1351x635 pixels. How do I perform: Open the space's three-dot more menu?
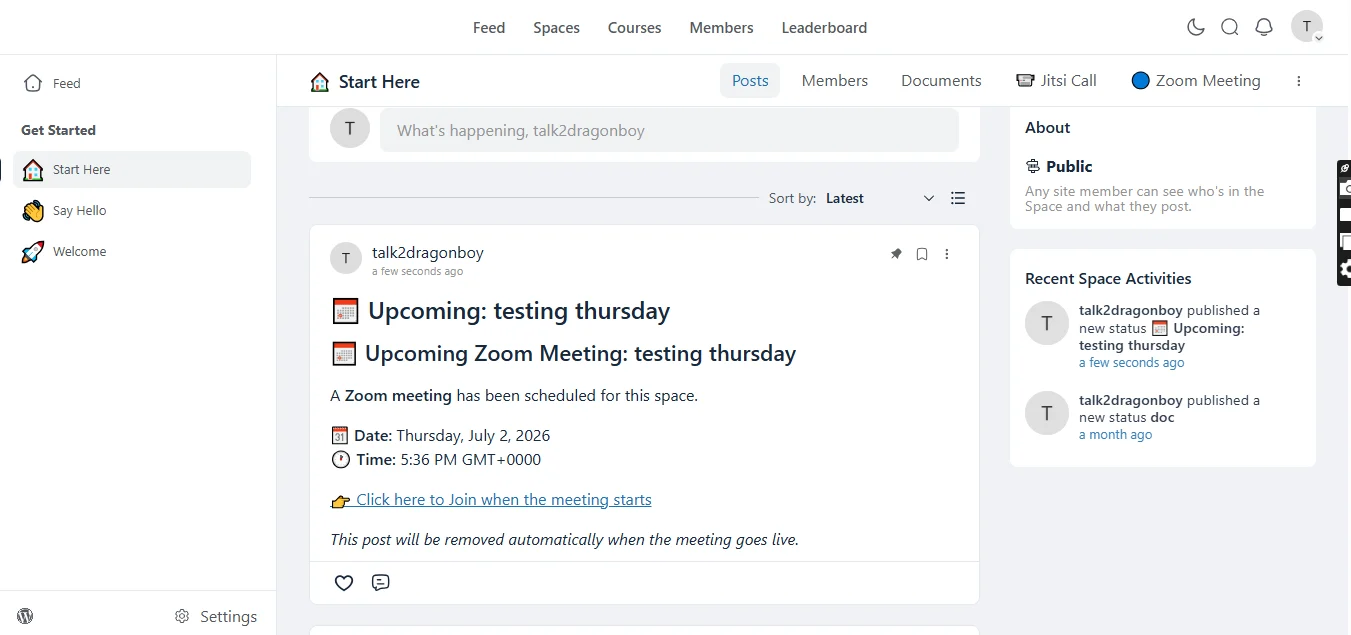pyautogui.click(x=1299, y=81)
